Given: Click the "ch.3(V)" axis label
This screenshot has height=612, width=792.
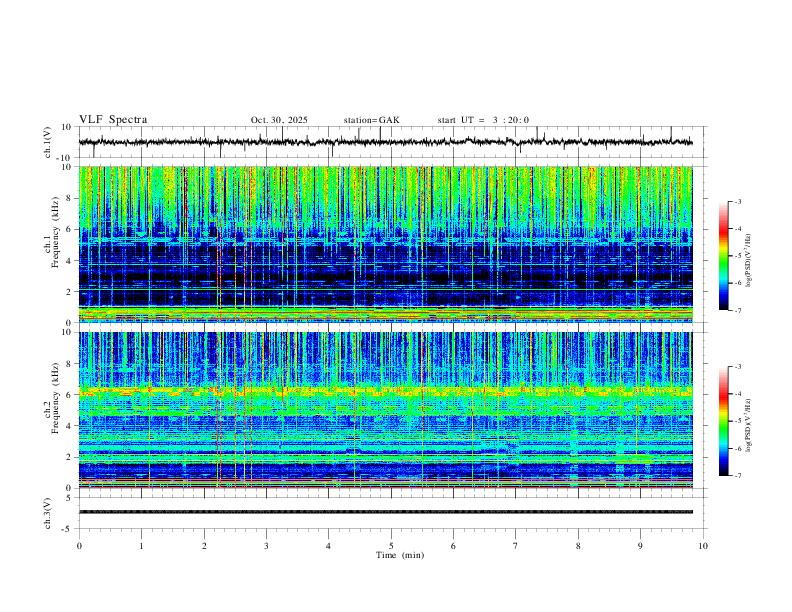Looking at the screenshot, I should point(49,513).
